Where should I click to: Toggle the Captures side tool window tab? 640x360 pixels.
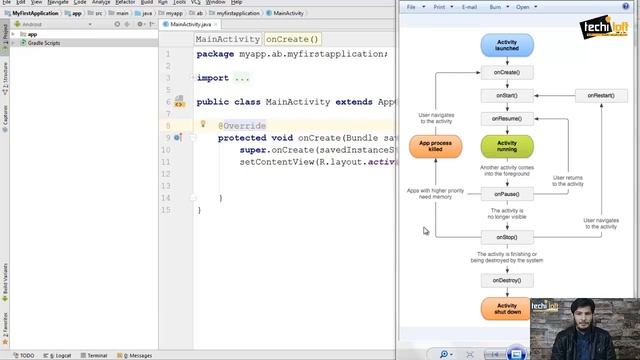[5, 118]
